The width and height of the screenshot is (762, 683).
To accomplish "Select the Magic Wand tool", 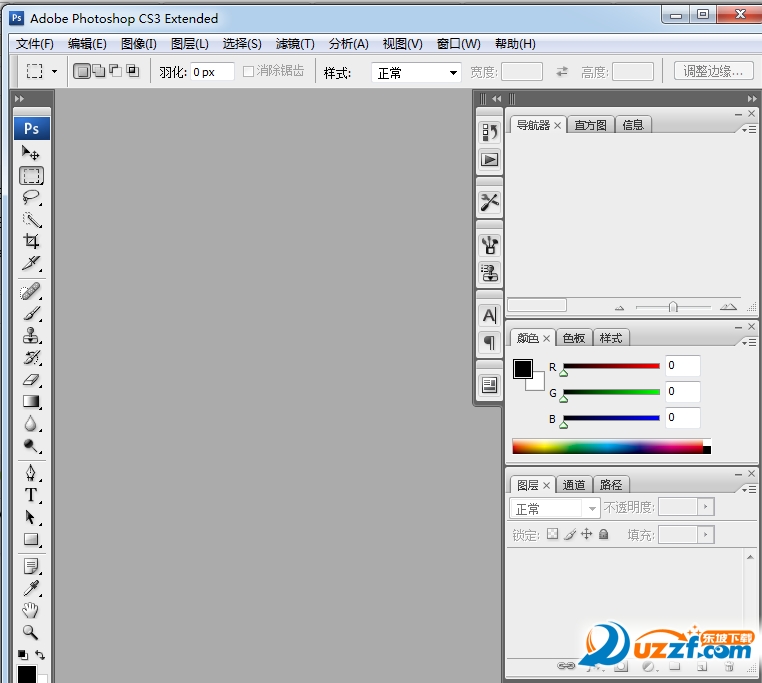I will pyautogui.click(x=31, y=220).
